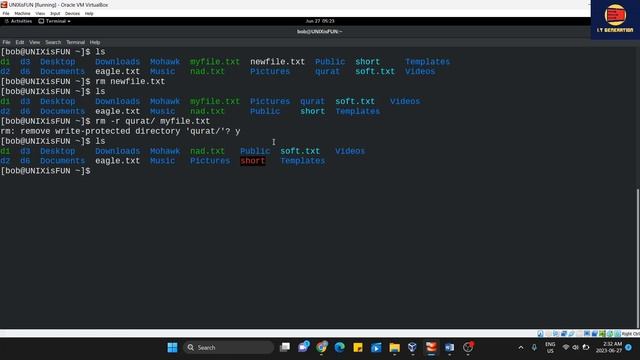Open the terminal window Terminal menu

point(76,42)
